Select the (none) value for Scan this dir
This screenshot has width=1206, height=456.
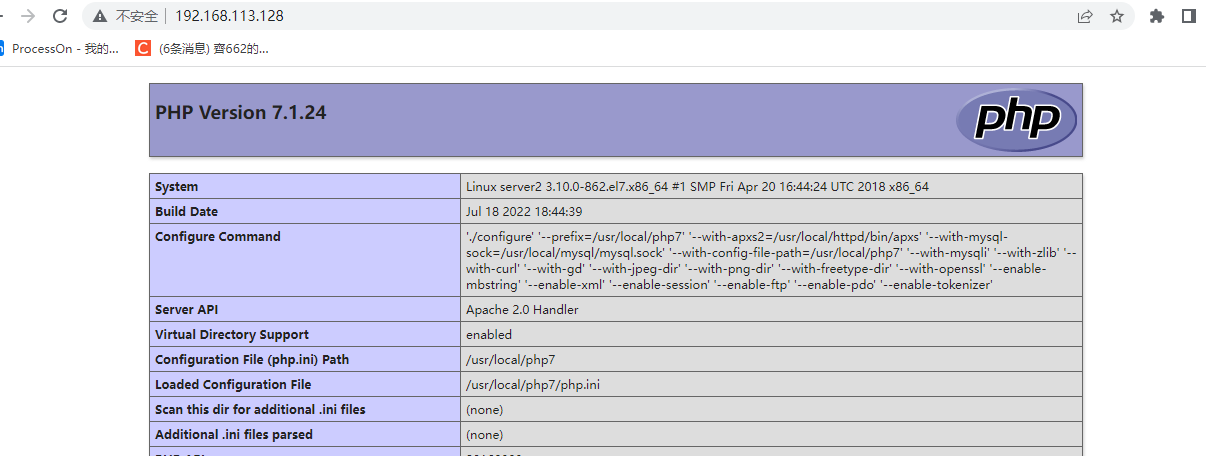pos(485,410)
